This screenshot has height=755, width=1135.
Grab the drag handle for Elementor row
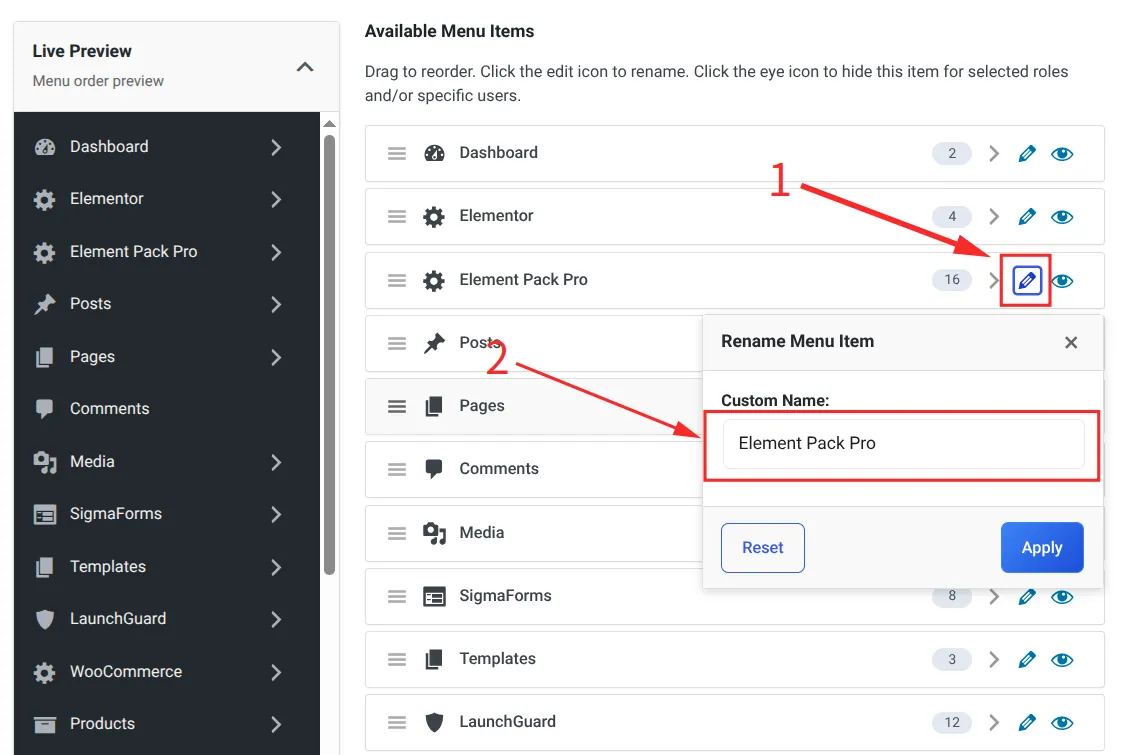coord(397,216)
